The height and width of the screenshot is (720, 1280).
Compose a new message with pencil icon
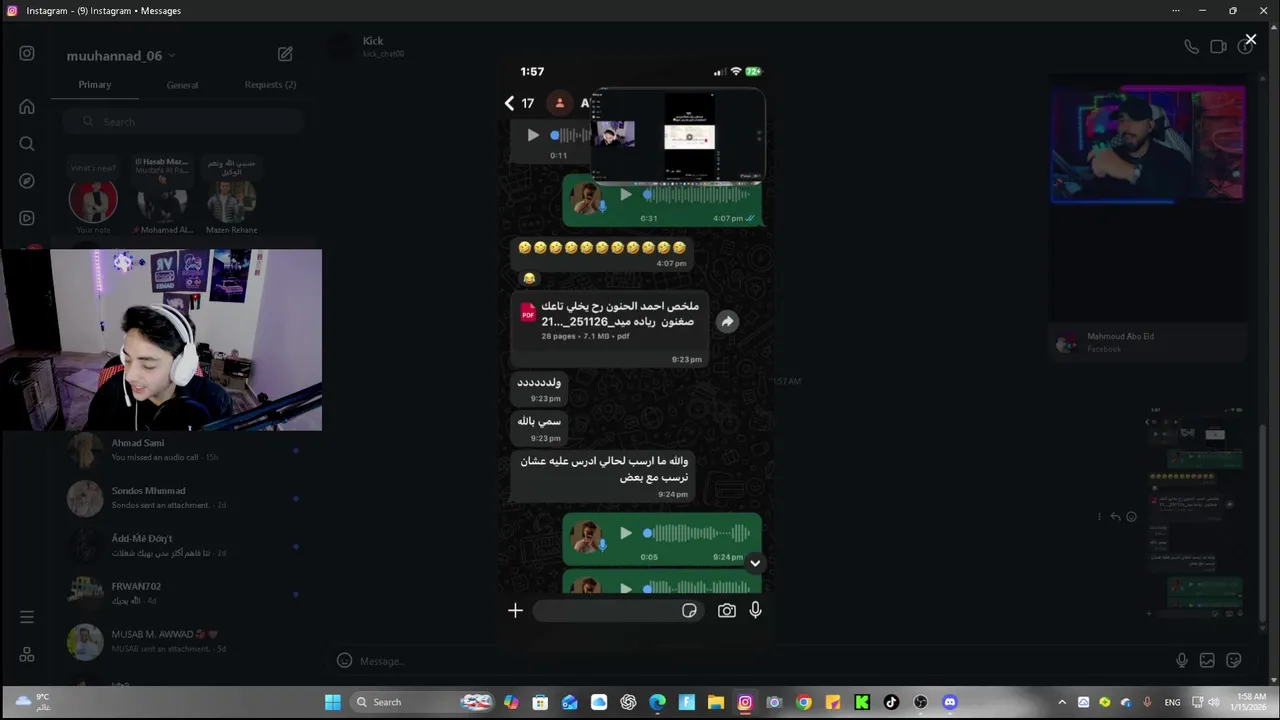[285, 54]
